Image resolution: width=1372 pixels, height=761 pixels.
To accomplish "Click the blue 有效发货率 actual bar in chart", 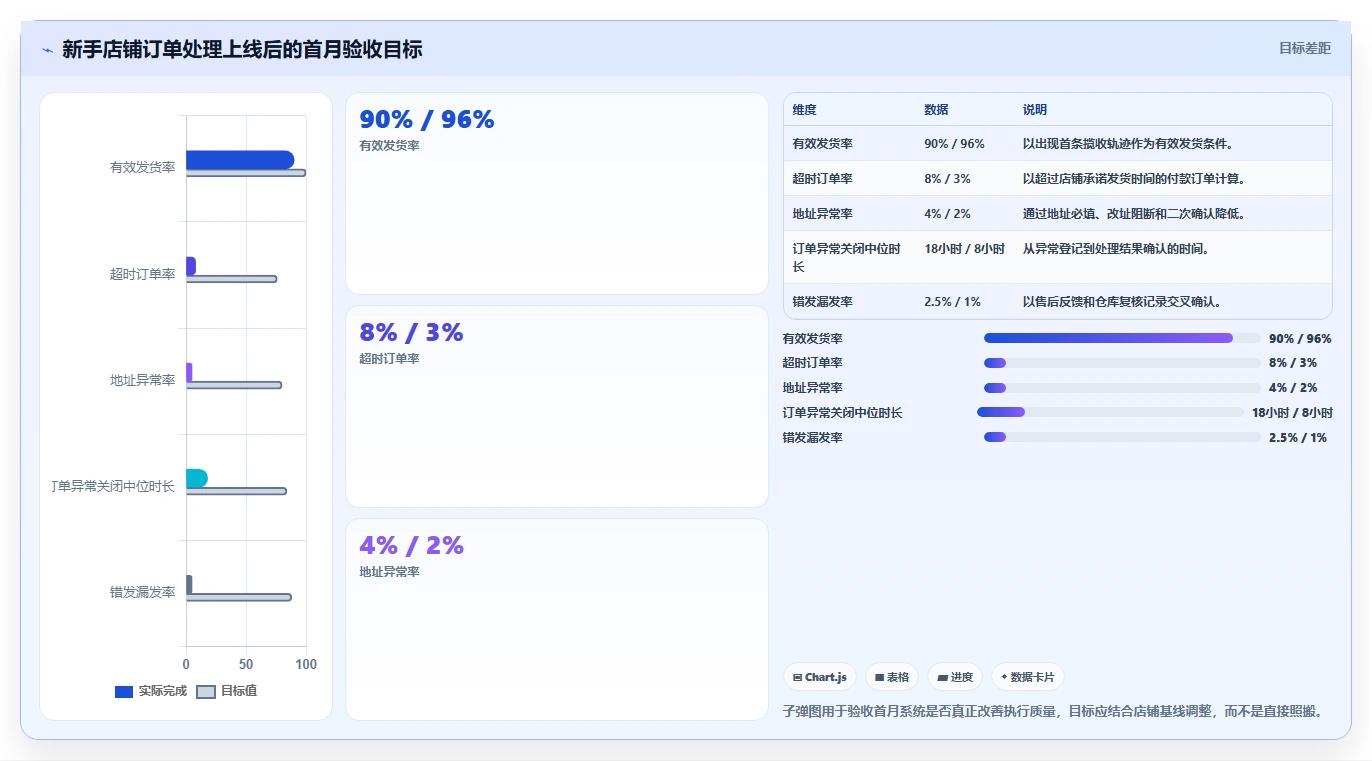I will [x=240, y=160].
